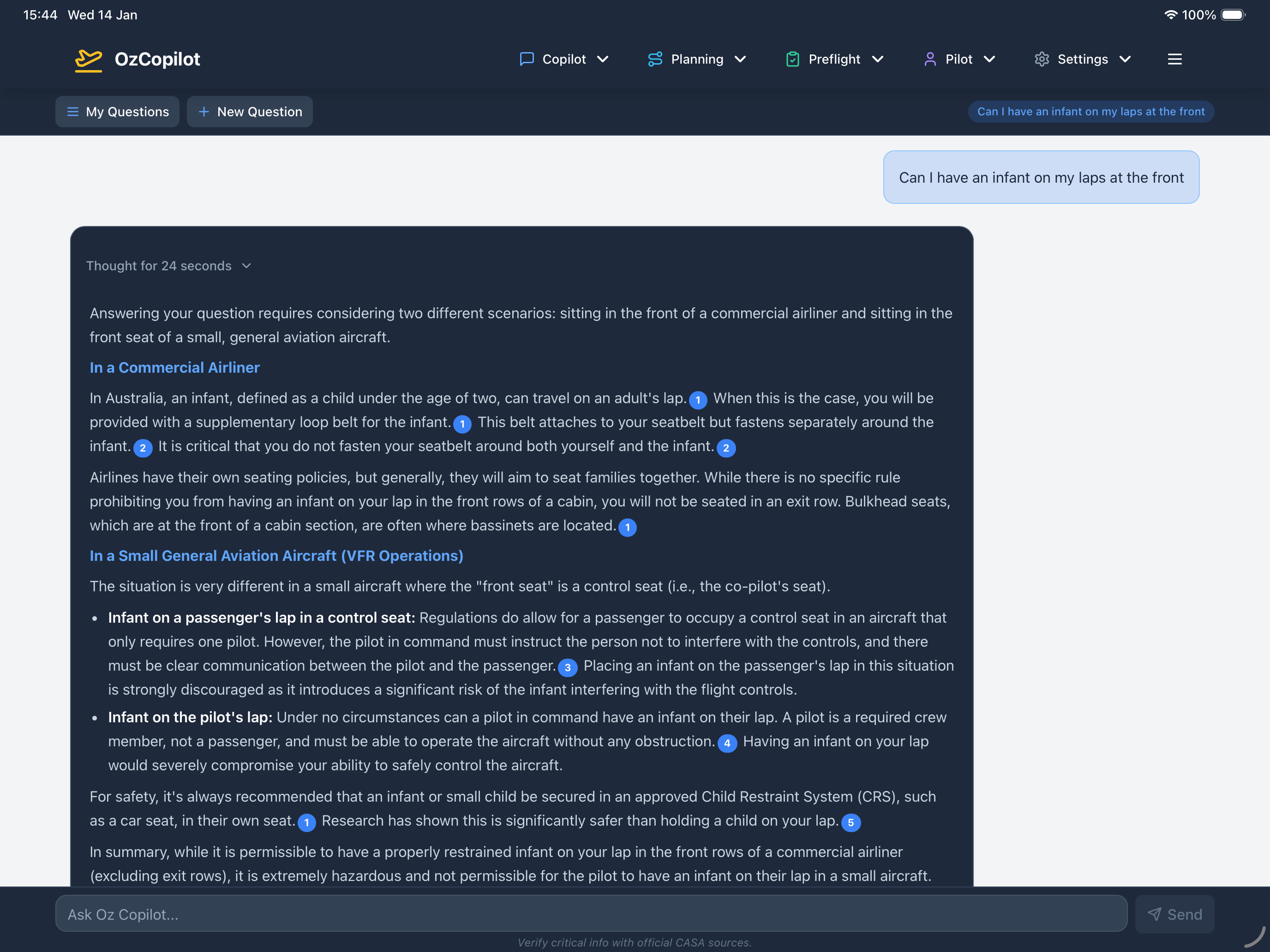Open Settings via the gear icon

coord(1042,59)
